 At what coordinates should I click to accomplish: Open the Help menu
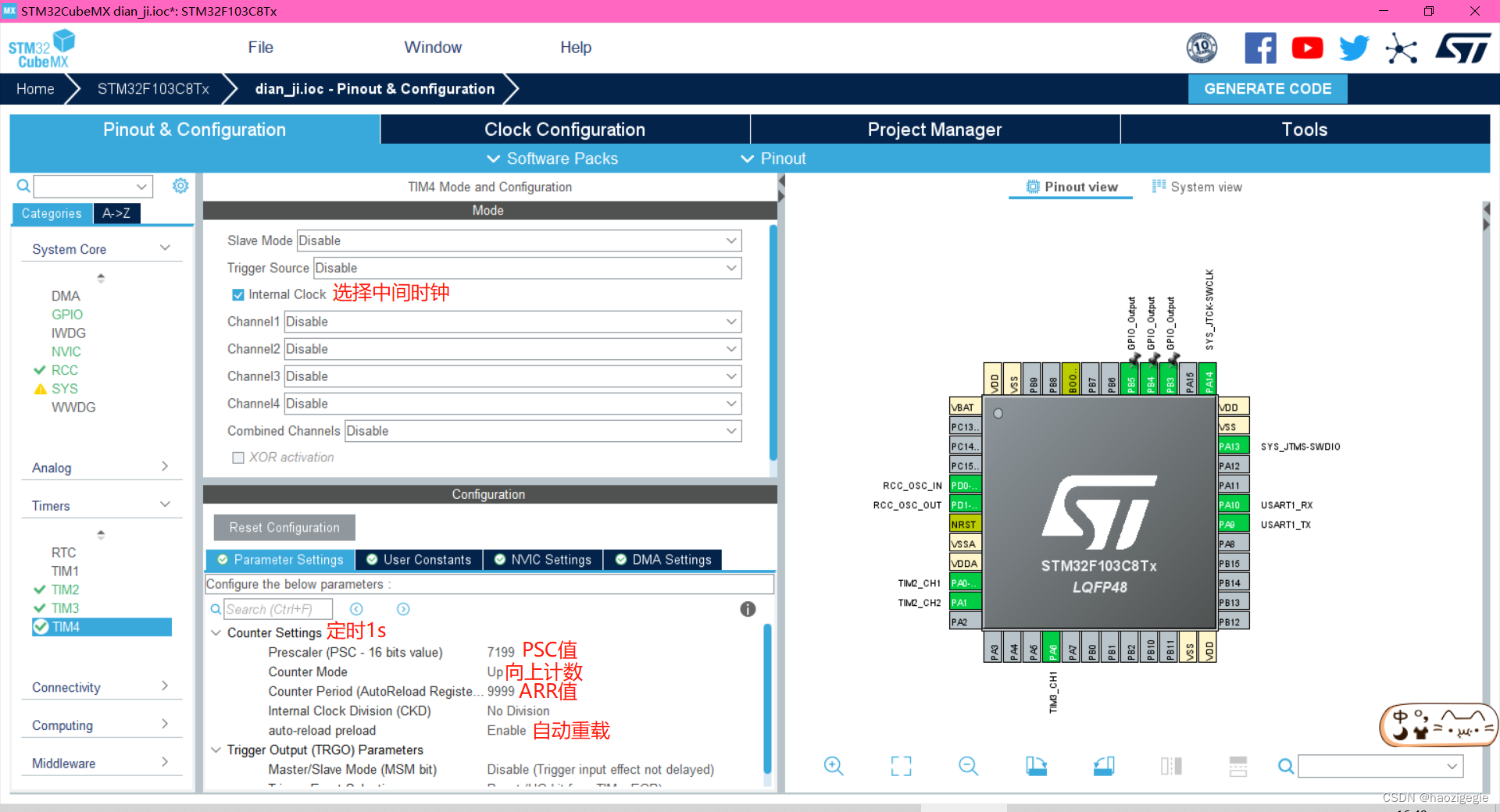pyautogui.click(x=576, y=48)
